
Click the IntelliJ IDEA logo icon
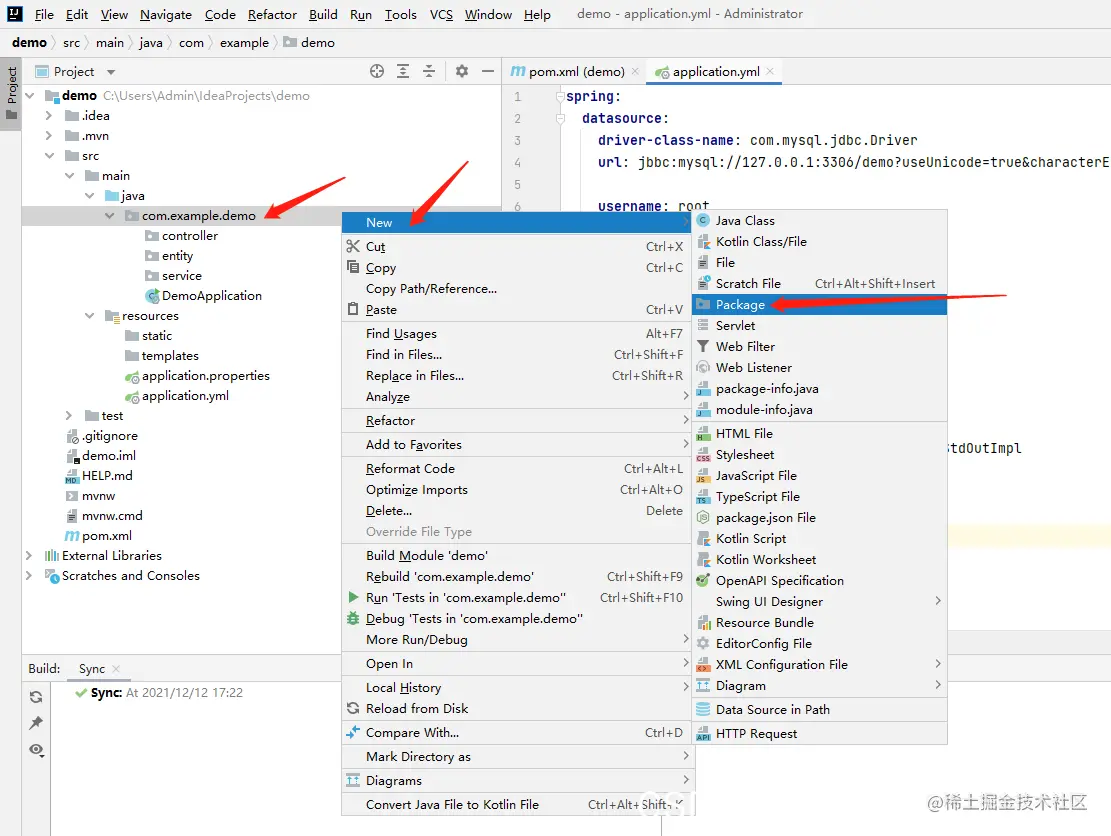(14, 13)
